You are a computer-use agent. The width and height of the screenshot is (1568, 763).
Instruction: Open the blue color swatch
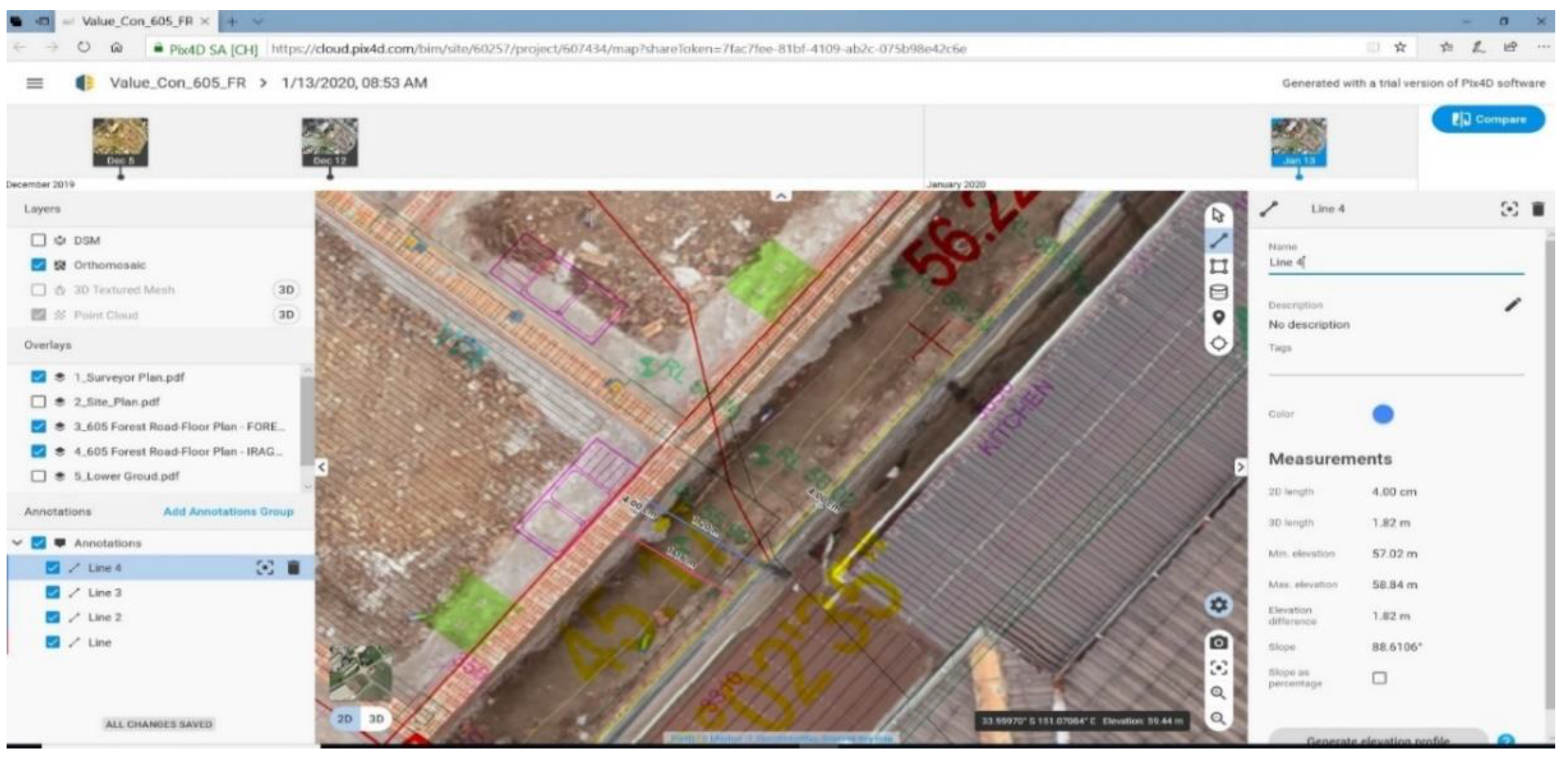click(x=1382, y=414)
